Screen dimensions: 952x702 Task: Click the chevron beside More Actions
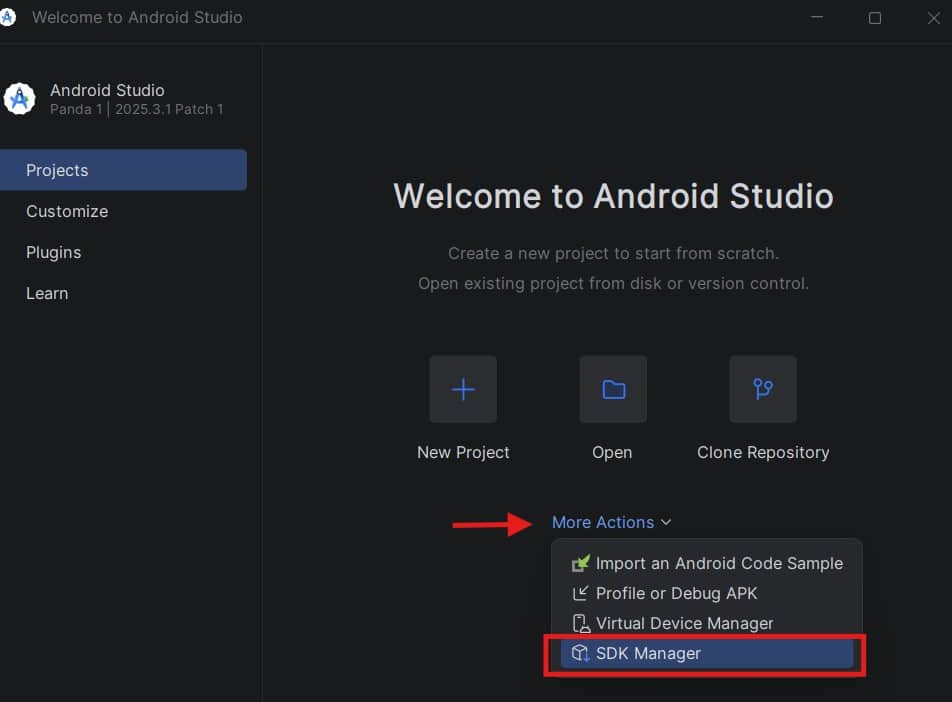point(666,522)
